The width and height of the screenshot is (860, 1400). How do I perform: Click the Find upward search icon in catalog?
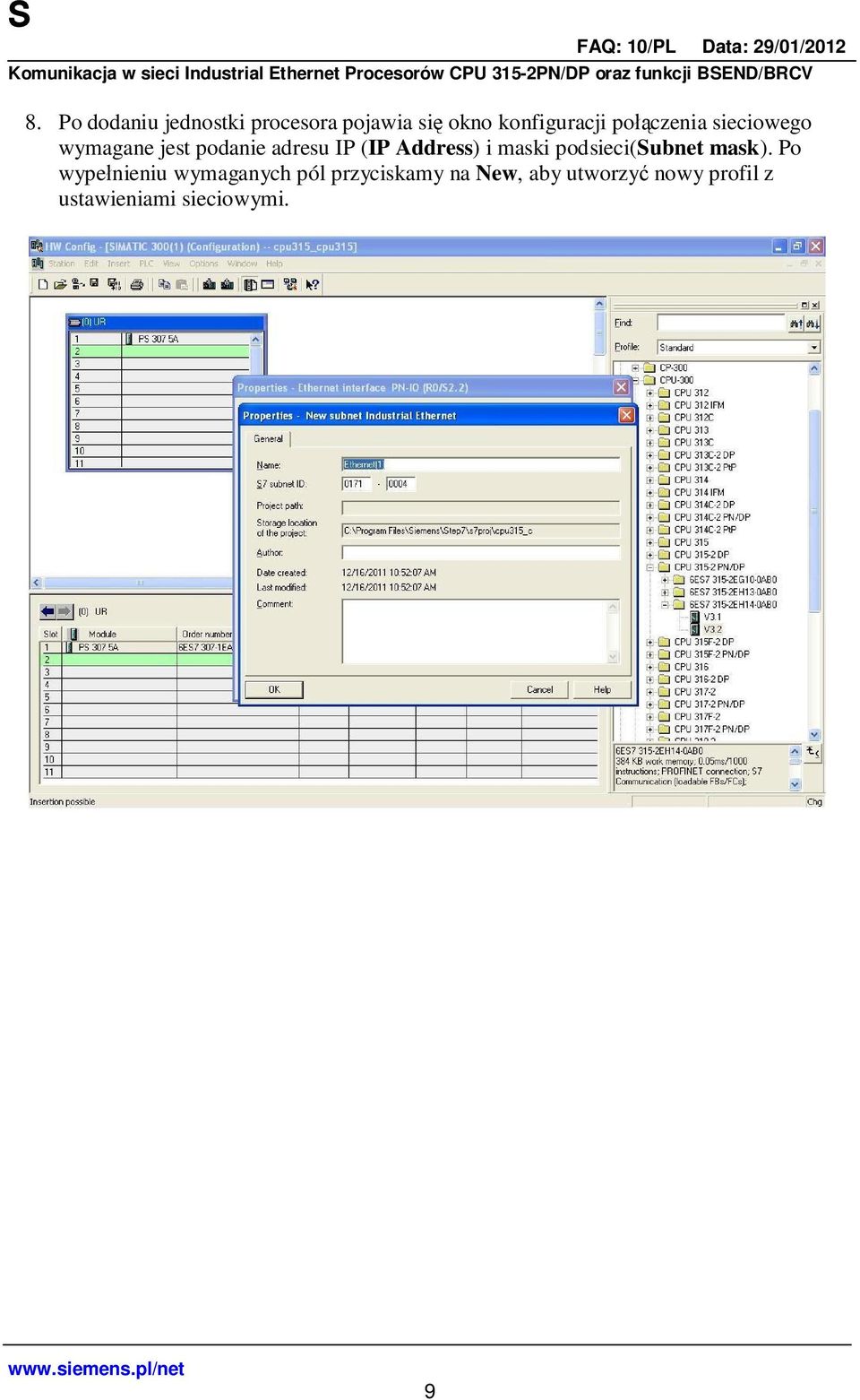click(795, 324)
